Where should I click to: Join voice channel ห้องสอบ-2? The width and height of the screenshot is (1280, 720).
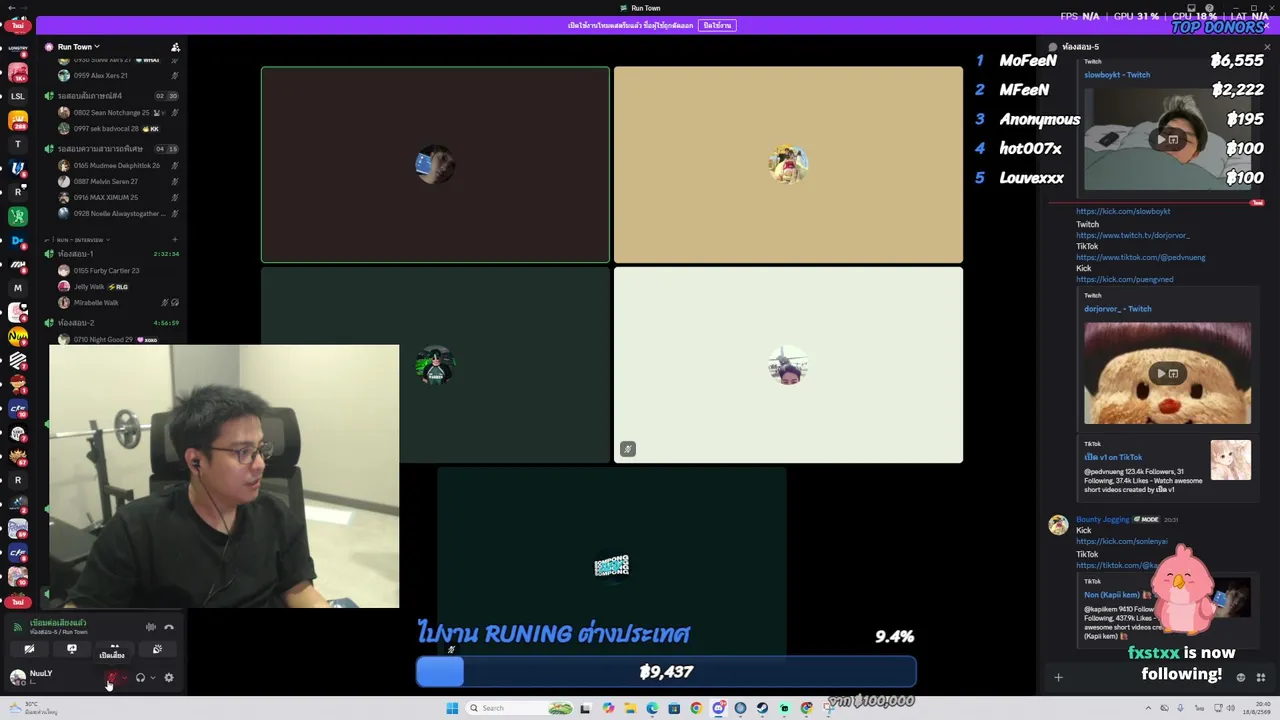(x=75, y=323)
